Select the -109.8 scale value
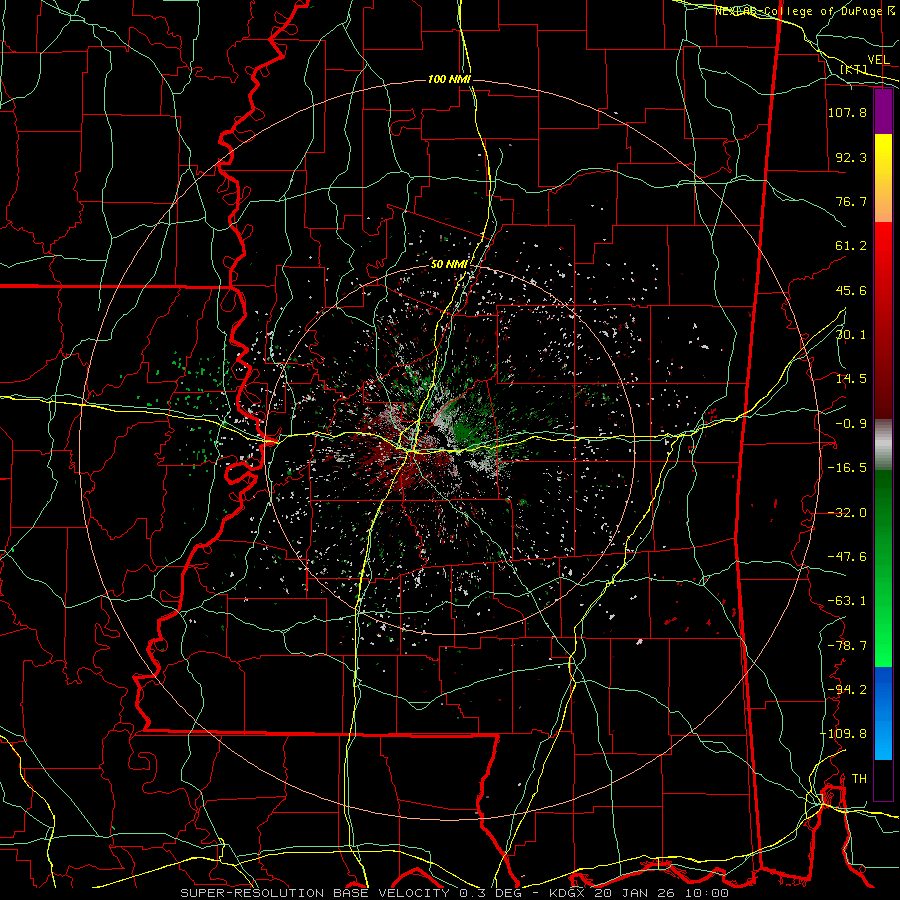900x900 pixels. point(843,734)
